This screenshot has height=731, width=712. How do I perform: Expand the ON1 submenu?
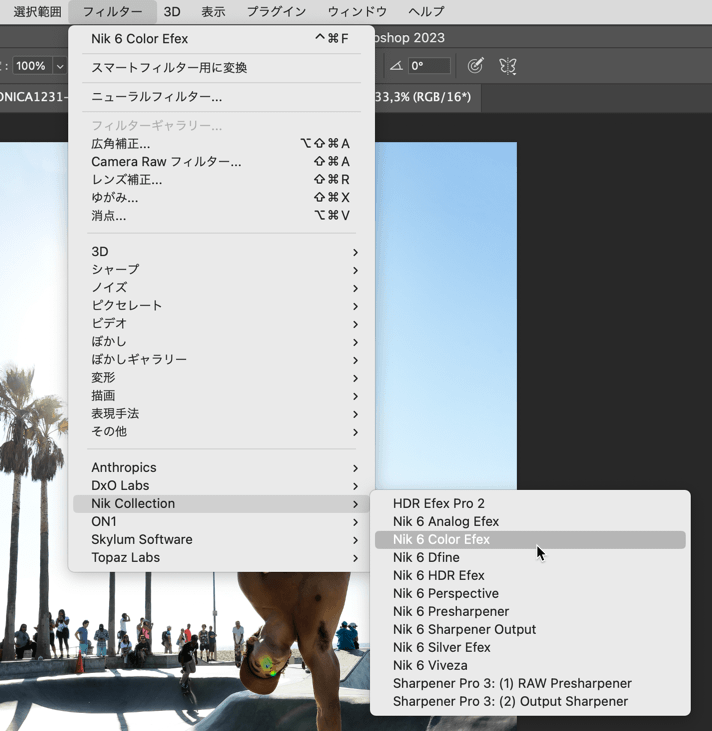[x=221, y=522]
